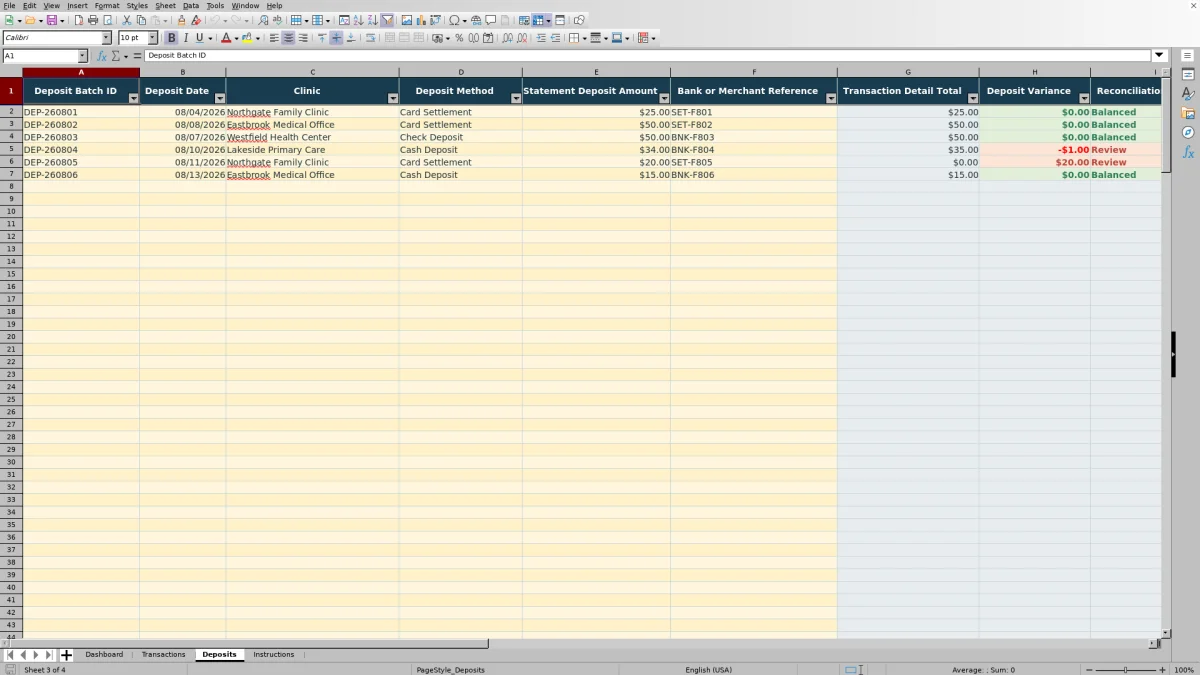Screen dimensions: 1200x675
Task: Select cell DEP-260804
Action: point(81,150)
